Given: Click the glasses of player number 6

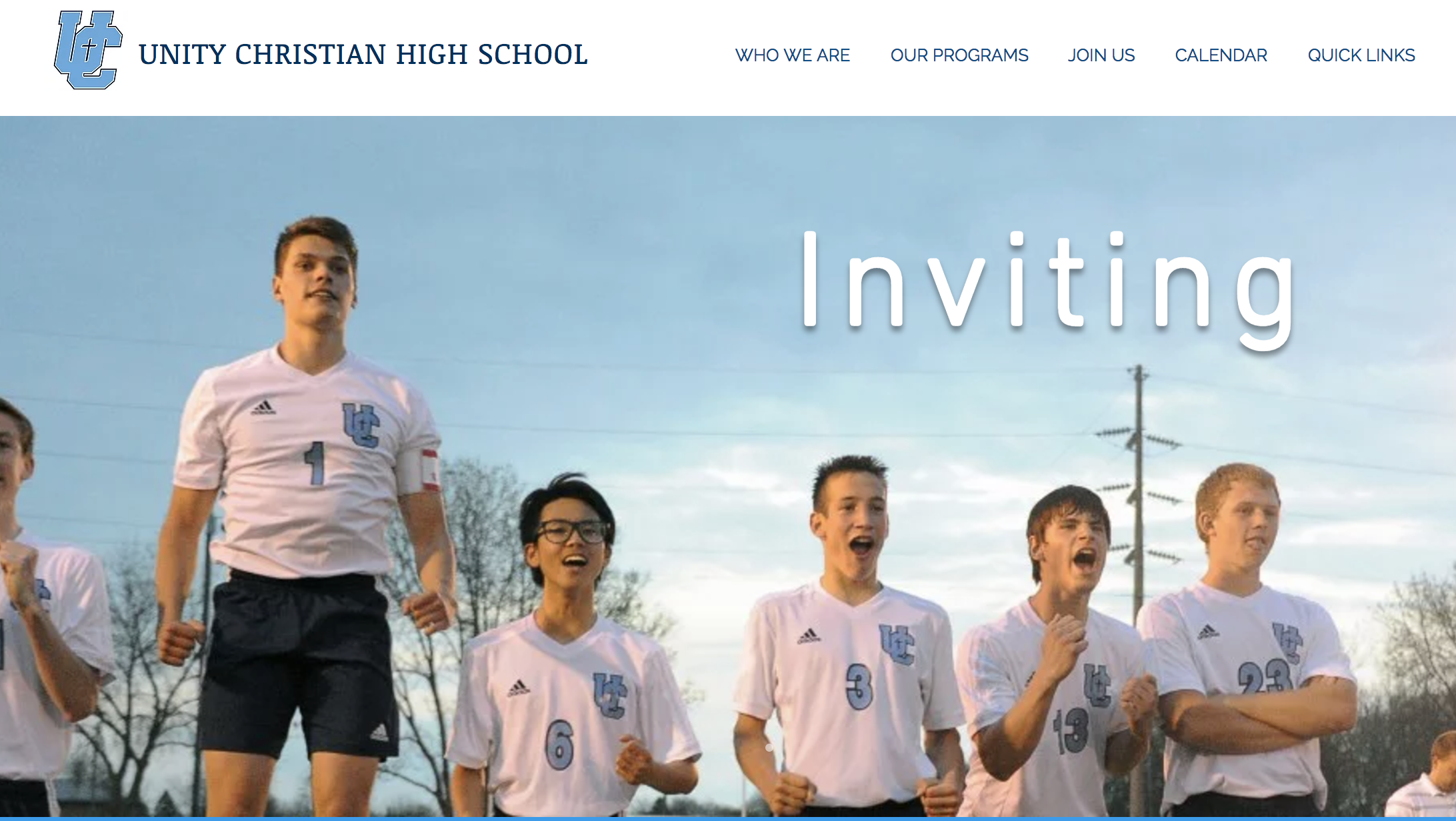Looking at the screenshot, I should (572, 532).
